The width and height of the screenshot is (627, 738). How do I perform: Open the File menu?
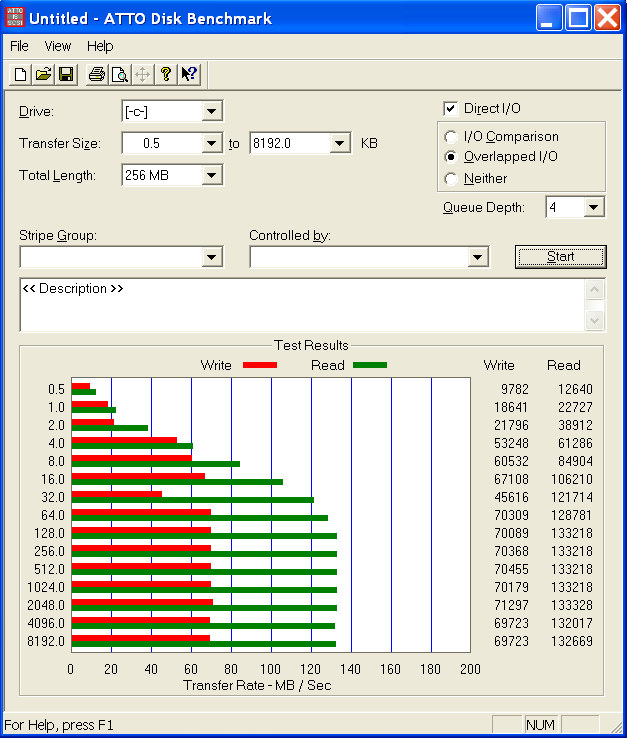(19, 46)
